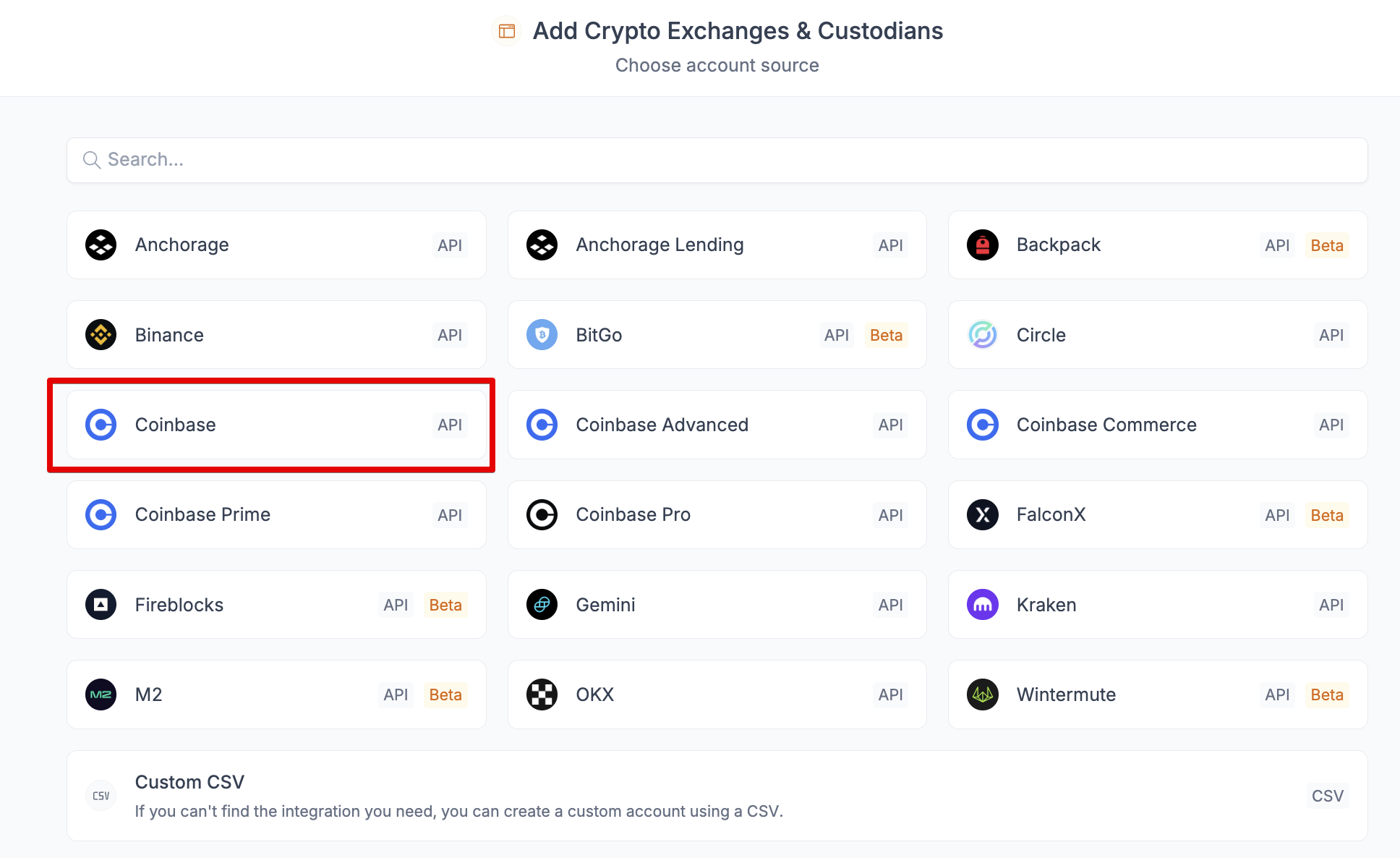Screen dimensions: 1400x858
Task: Click the BitGo shield icon
Action: 542,335
